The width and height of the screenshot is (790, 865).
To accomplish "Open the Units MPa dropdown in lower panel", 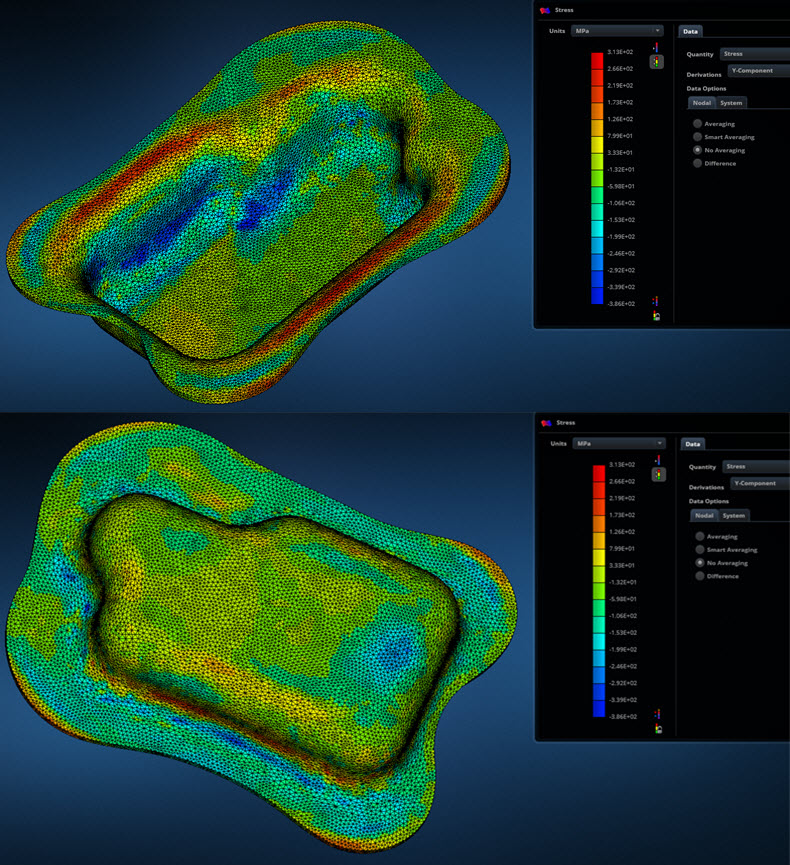I will point(619,444).
